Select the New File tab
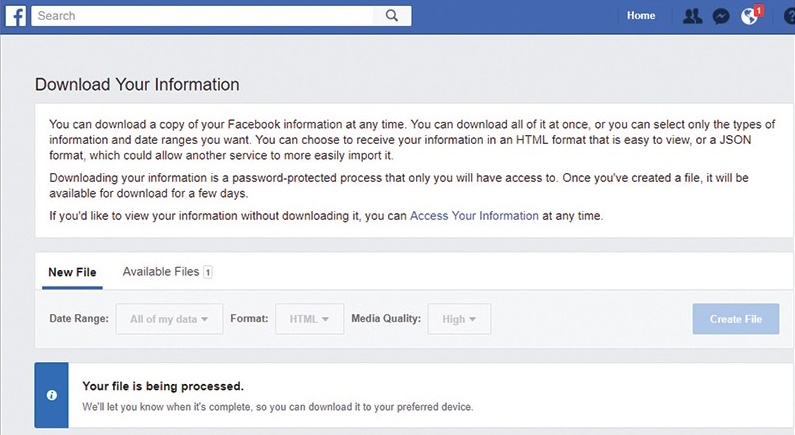The height and width of the screenshot is (435, 795). point(72,272)
